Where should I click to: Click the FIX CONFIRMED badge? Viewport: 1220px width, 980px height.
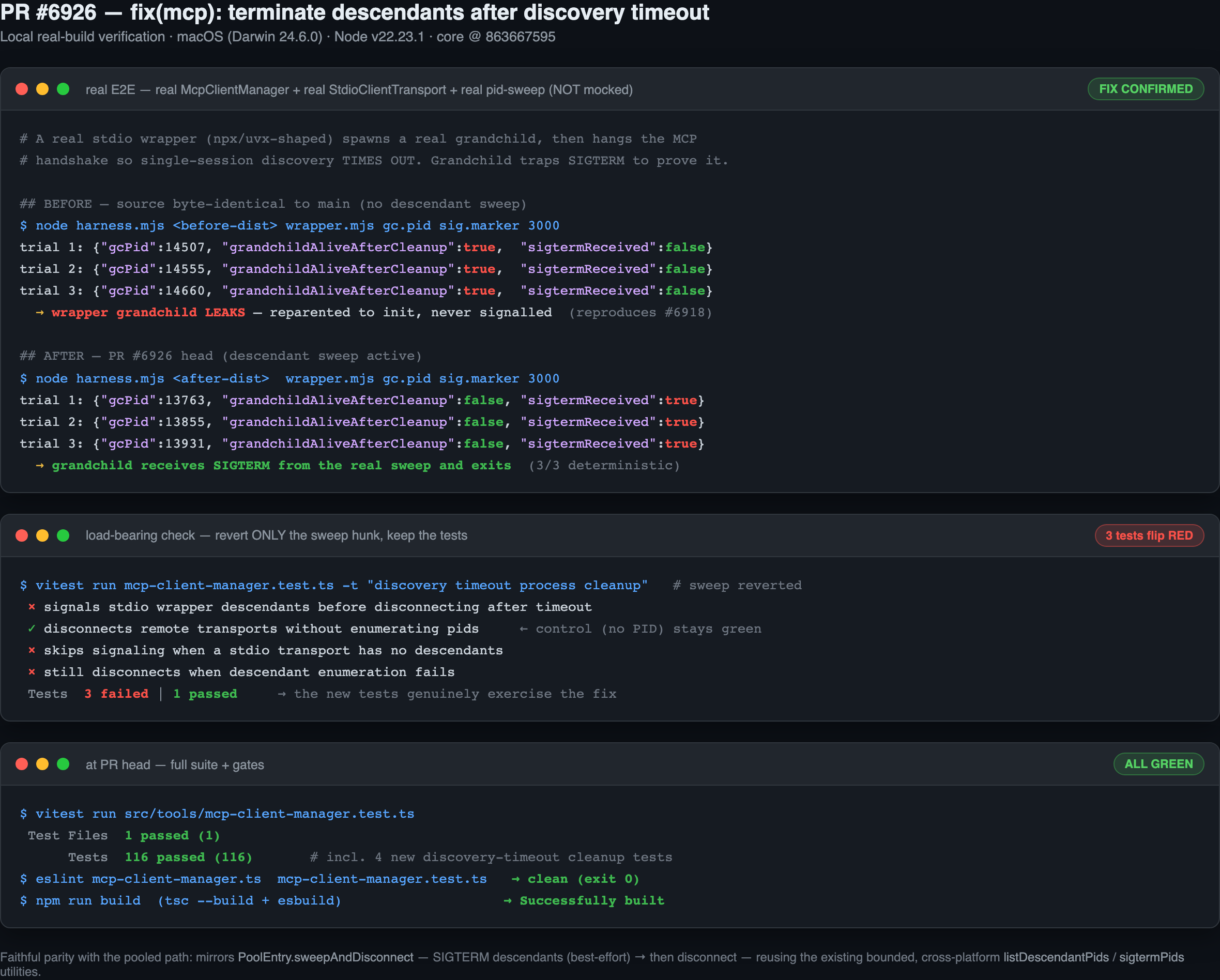[x=1146, y=89]
